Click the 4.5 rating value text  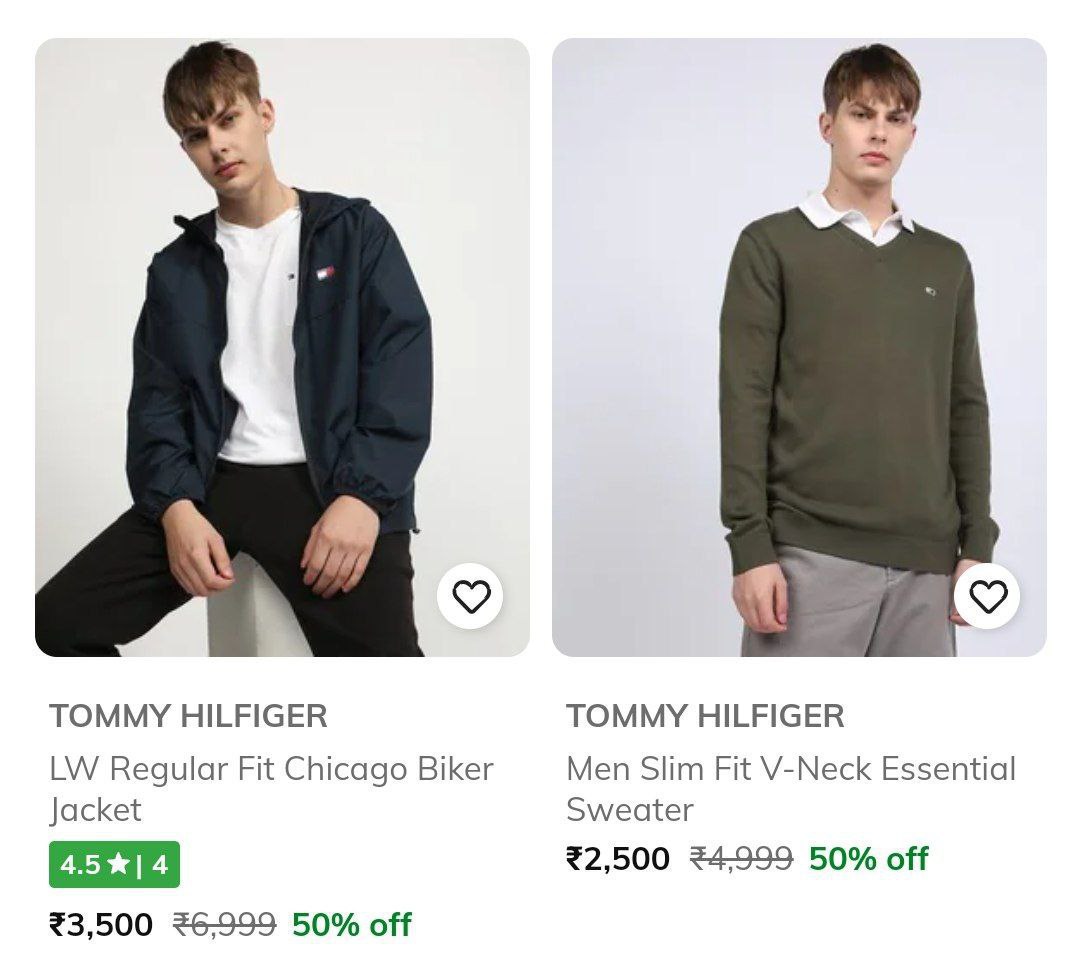click(x=80, y=864)
